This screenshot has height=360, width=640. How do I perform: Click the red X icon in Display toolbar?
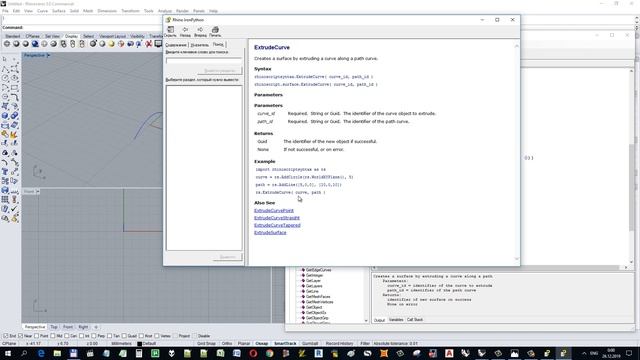[149, 44]
